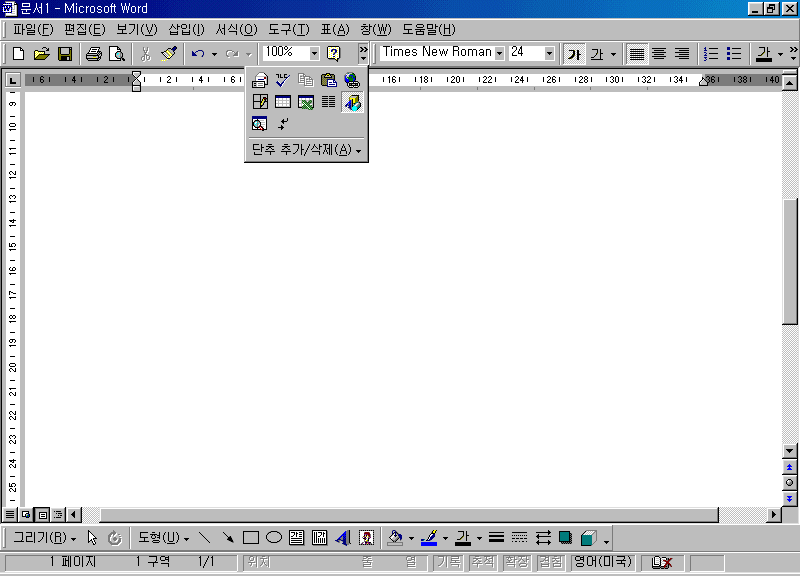800x576 pixels.
Task: Open the 도형(U) AutoShapes menu
Action: [163, 538]
